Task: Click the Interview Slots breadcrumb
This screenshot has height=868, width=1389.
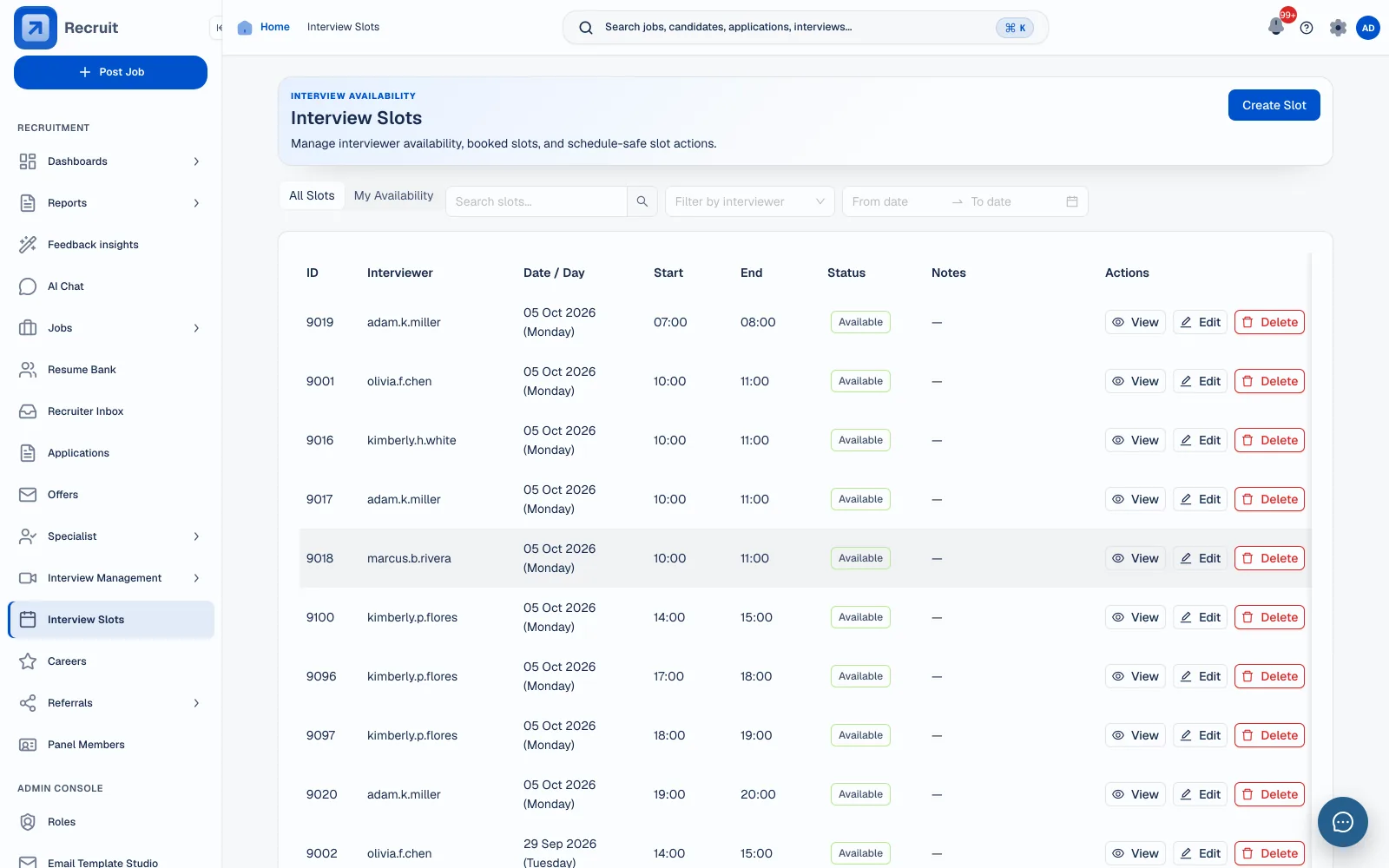Action: [343, 27]
